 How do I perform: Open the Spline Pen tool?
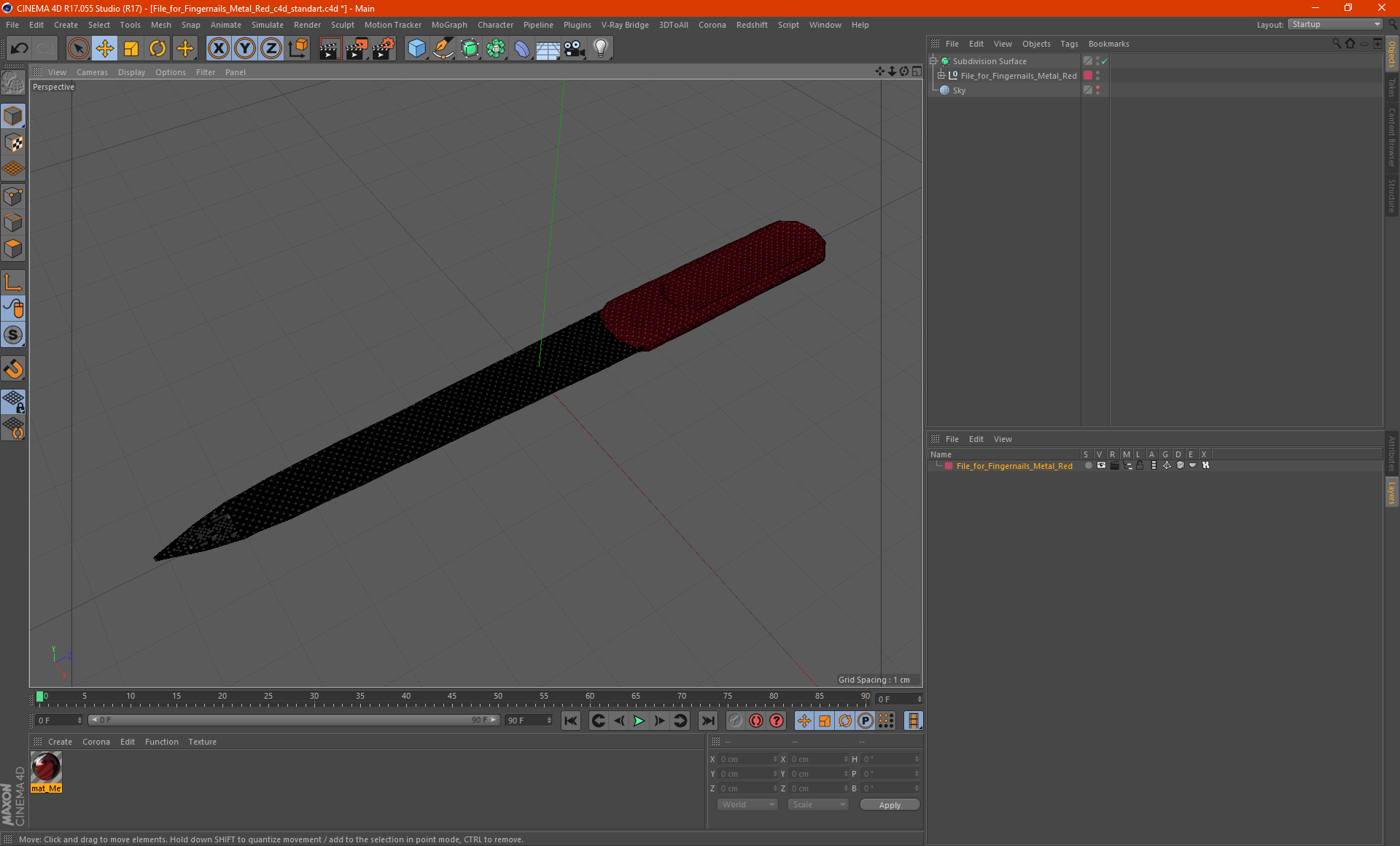click(x=443, y=49)
